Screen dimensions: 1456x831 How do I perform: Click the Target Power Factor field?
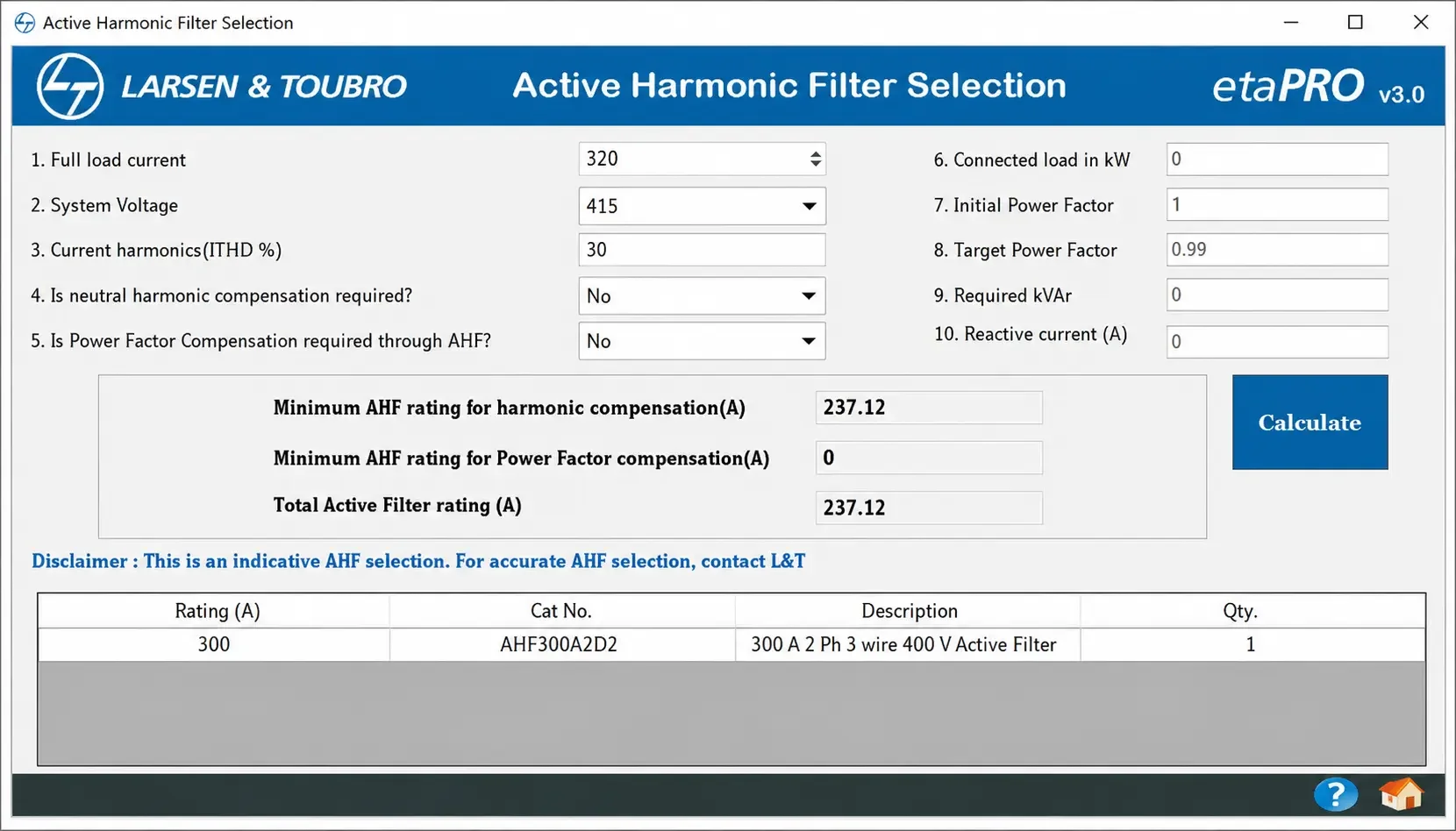click(1277, 250)
